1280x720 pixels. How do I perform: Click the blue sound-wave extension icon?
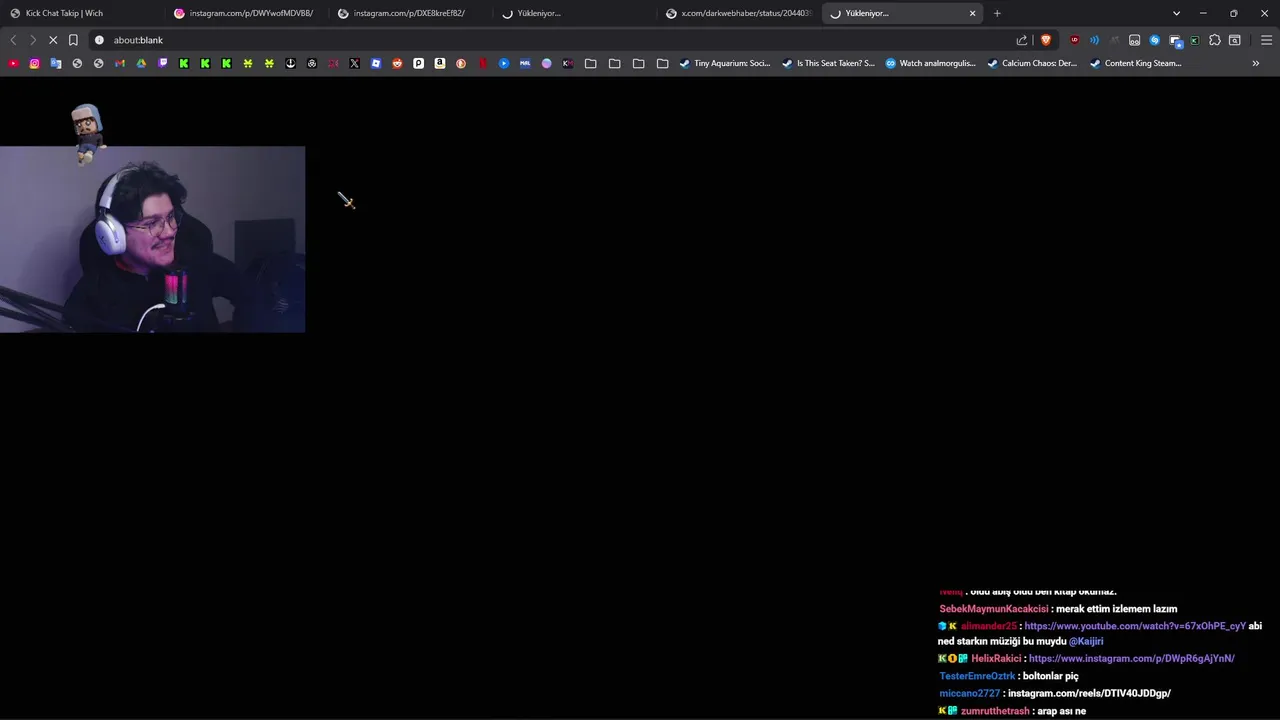[x=1094, y=40]
